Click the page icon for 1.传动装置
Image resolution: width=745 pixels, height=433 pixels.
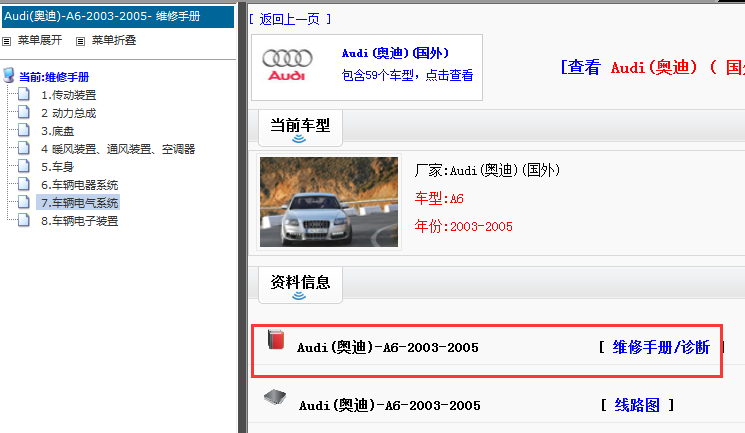(24, 94)
